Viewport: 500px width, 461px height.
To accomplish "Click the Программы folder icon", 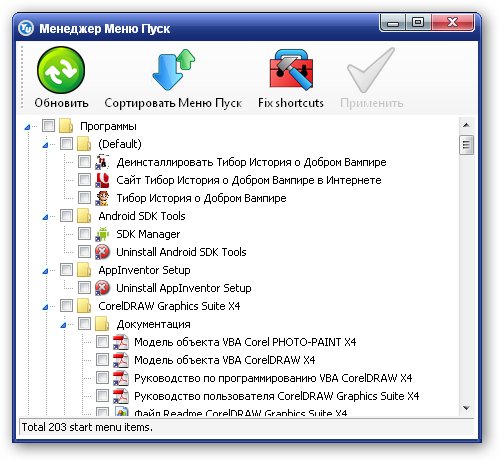I will click(x=66, y=126).
